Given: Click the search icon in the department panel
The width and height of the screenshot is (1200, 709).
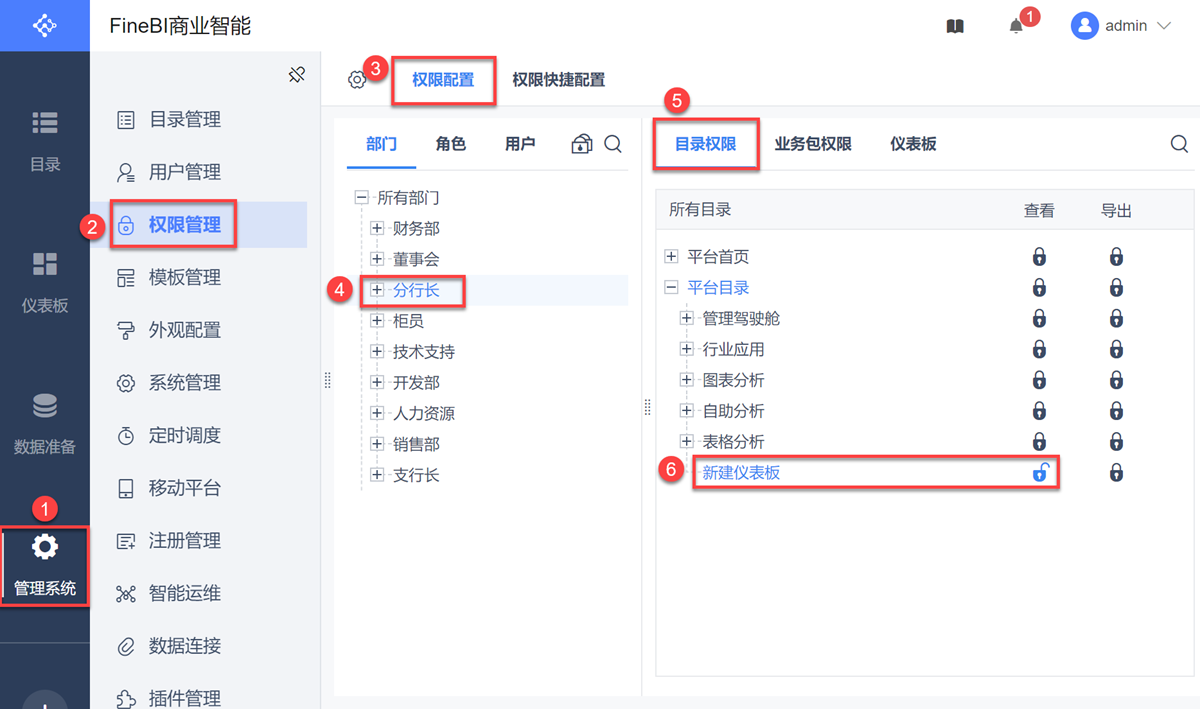Looking at the screenshot, I should pyautogui.click(x=613, y=145).
